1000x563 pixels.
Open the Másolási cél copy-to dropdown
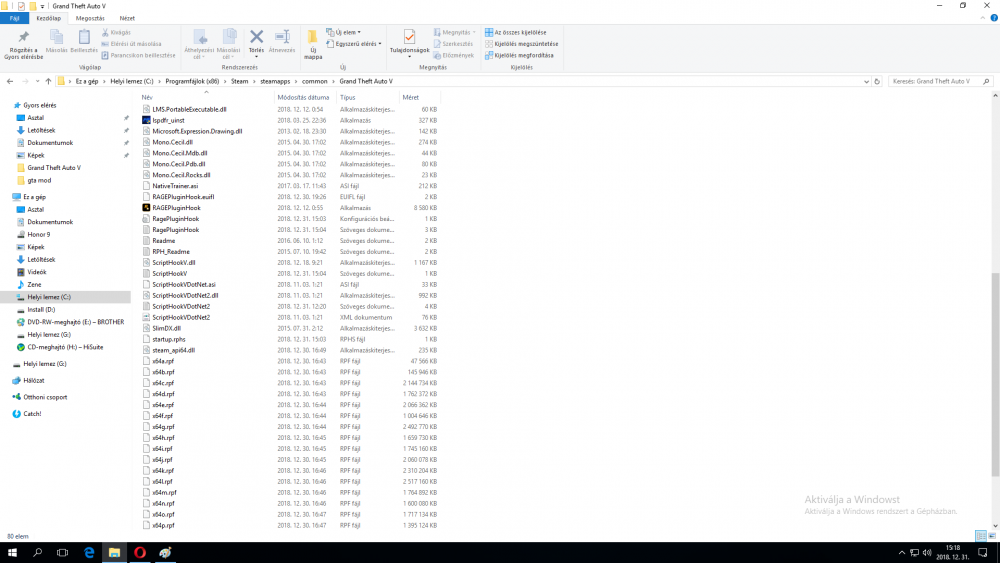[228, 45]
